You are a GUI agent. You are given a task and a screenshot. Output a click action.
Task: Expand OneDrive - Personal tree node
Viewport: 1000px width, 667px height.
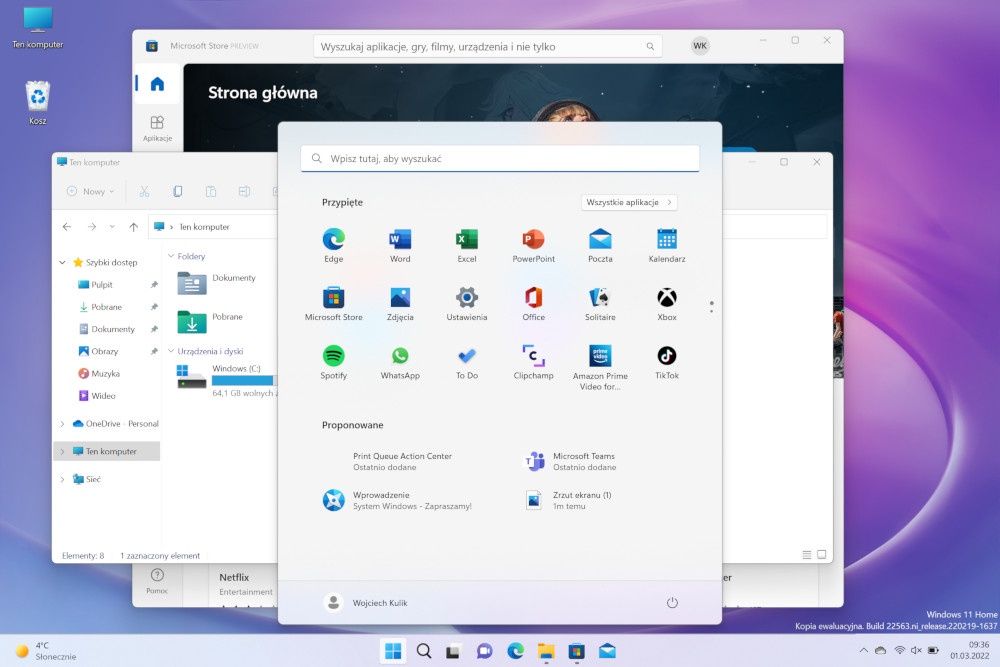click(62, 423)
